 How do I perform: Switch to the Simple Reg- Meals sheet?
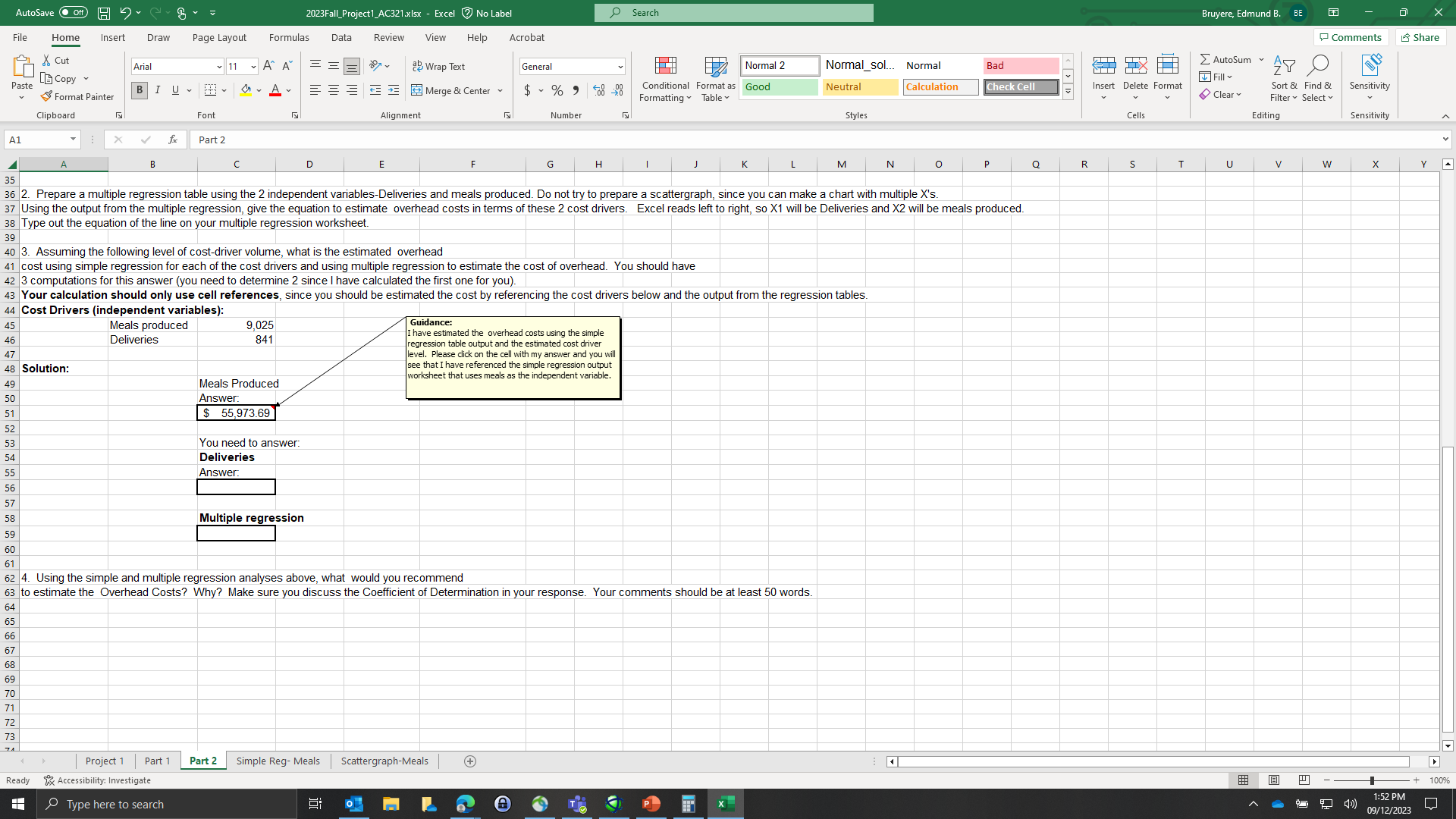click(278, 761)
